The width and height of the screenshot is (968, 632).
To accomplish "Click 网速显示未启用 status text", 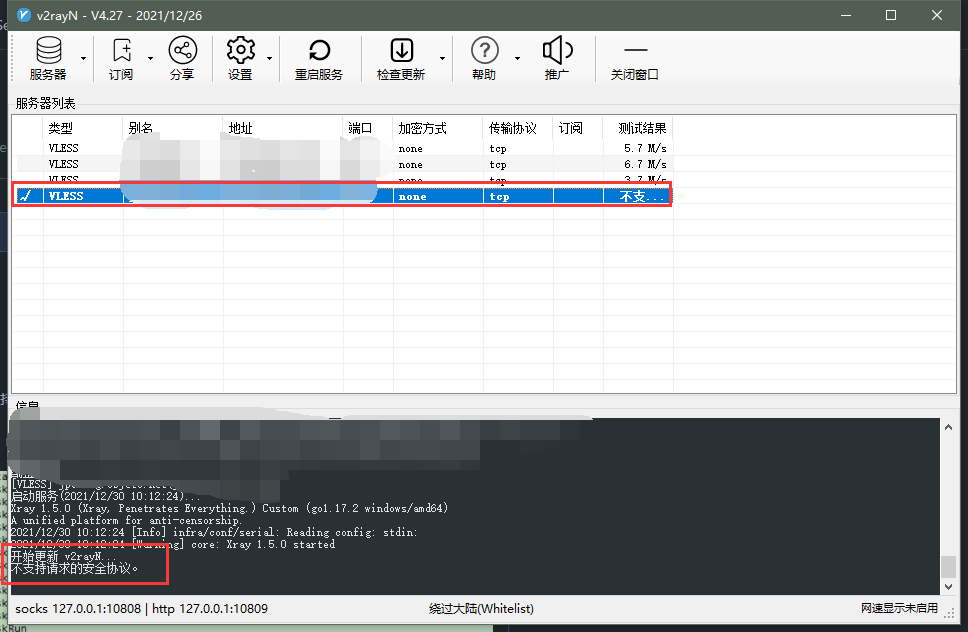I will tap(899, 609).
